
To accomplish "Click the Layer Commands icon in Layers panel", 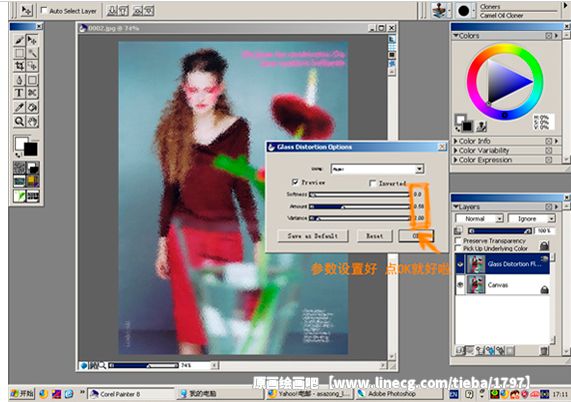I will (460, 351).
